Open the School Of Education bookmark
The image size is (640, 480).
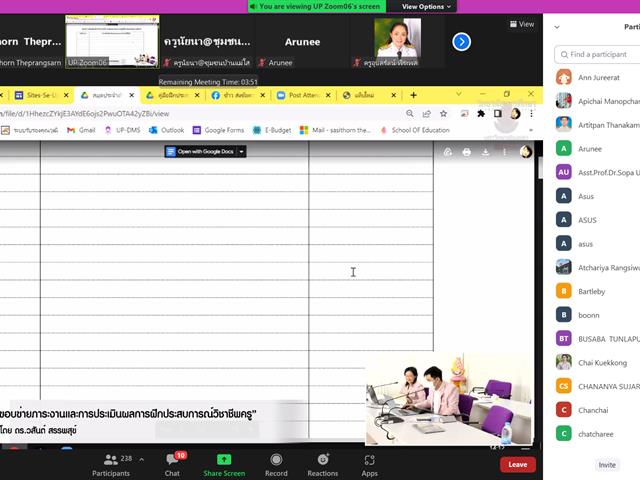[415, 130]
